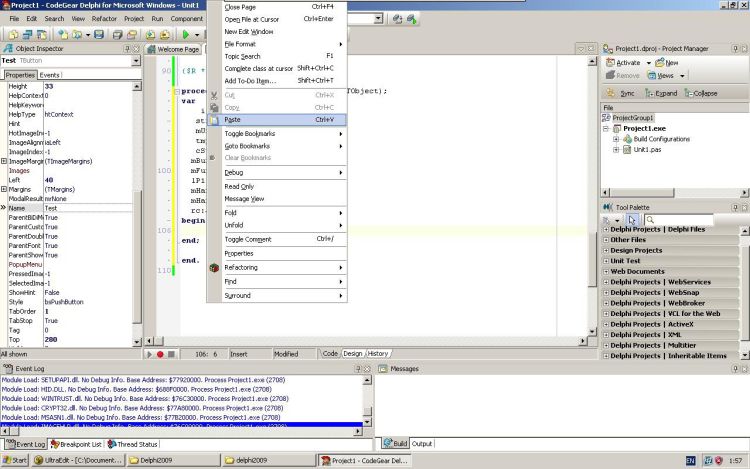750x469 pixels.
Task: Click the Open Project icon with dropdown
Action: point(77,34)
